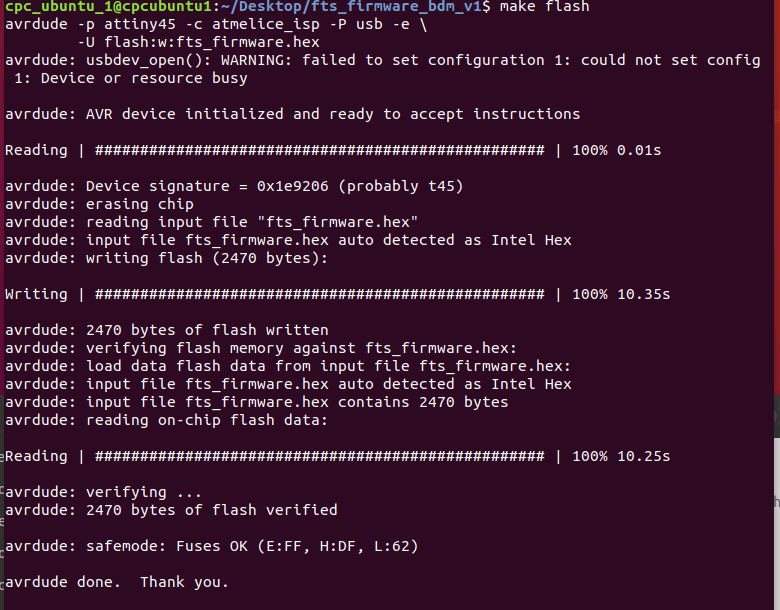Click the Writing progress bar showing 10.35s
The height and width of the screenshot is (610, 780).
coord(320,294)
